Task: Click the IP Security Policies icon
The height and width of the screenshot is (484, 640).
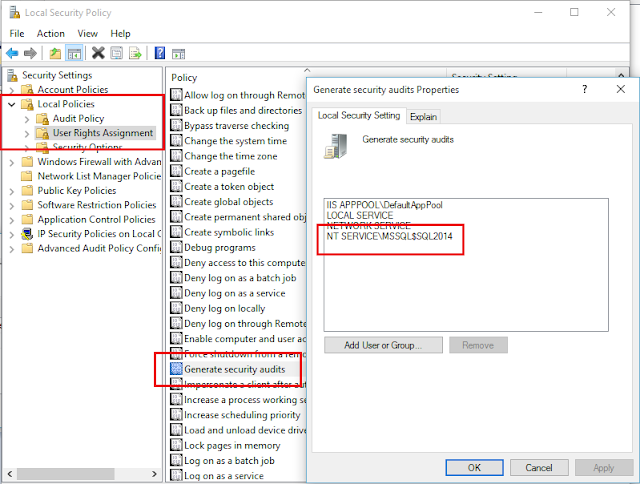Action: point(27,234)
